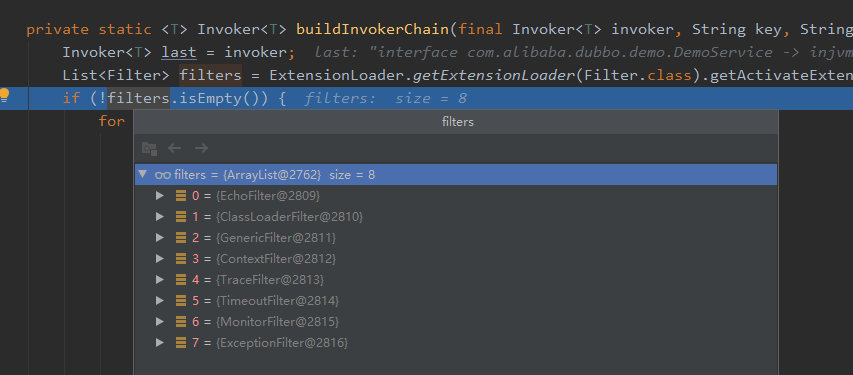Click the field icon next to TraceFilter

pos(181,280)
